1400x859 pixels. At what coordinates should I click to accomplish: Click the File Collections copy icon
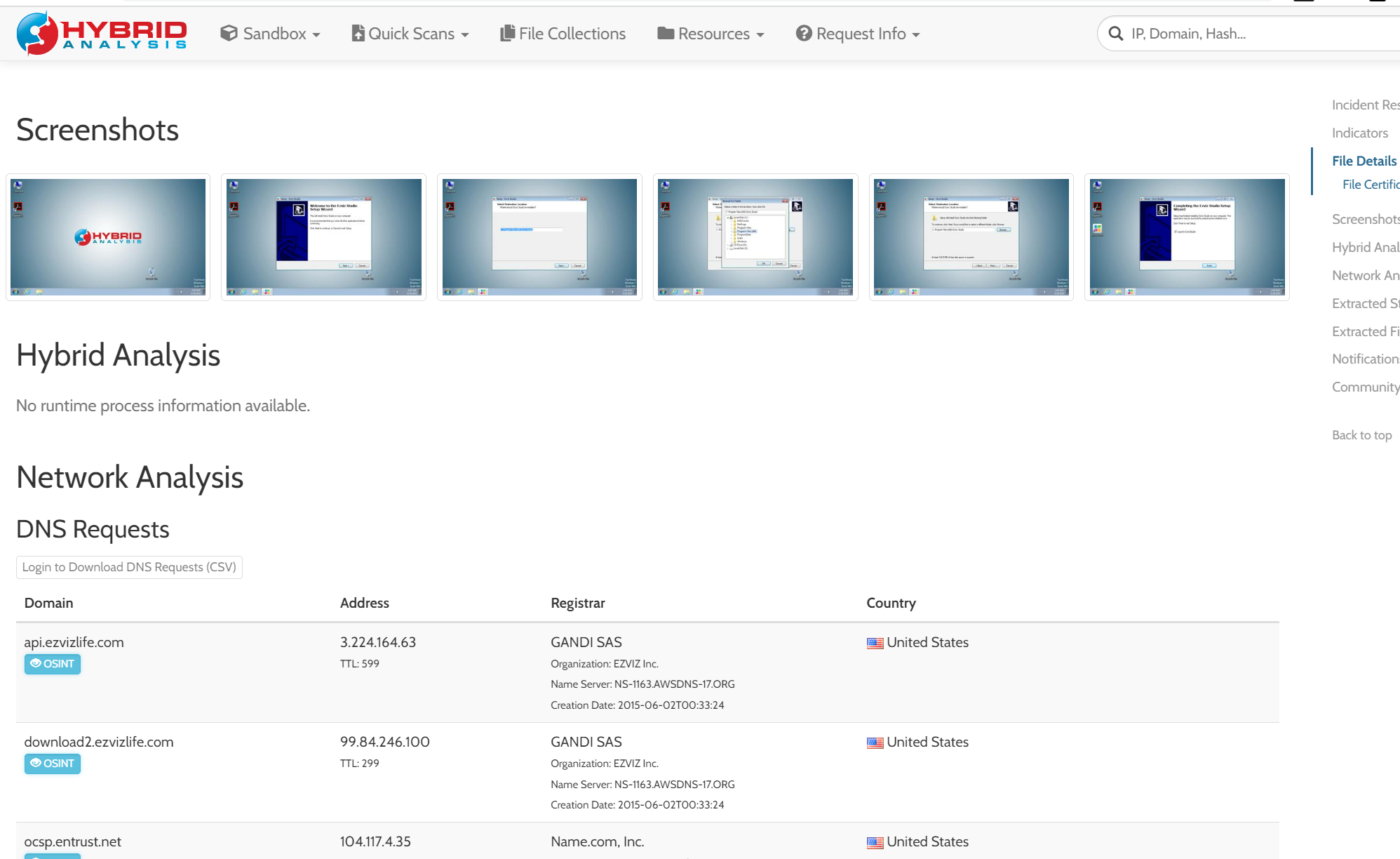[507, 33]
